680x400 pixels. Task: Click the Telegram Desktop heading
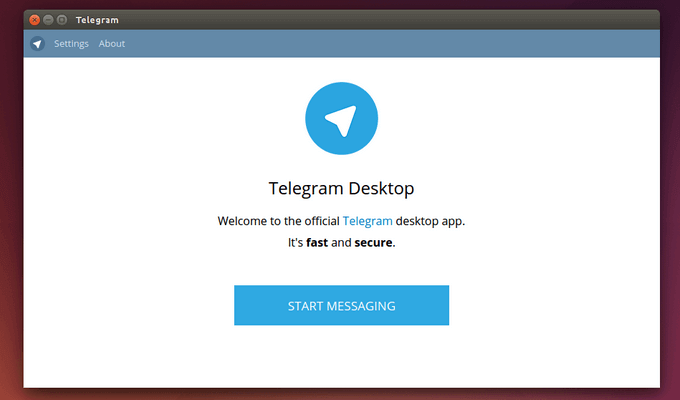341,188
